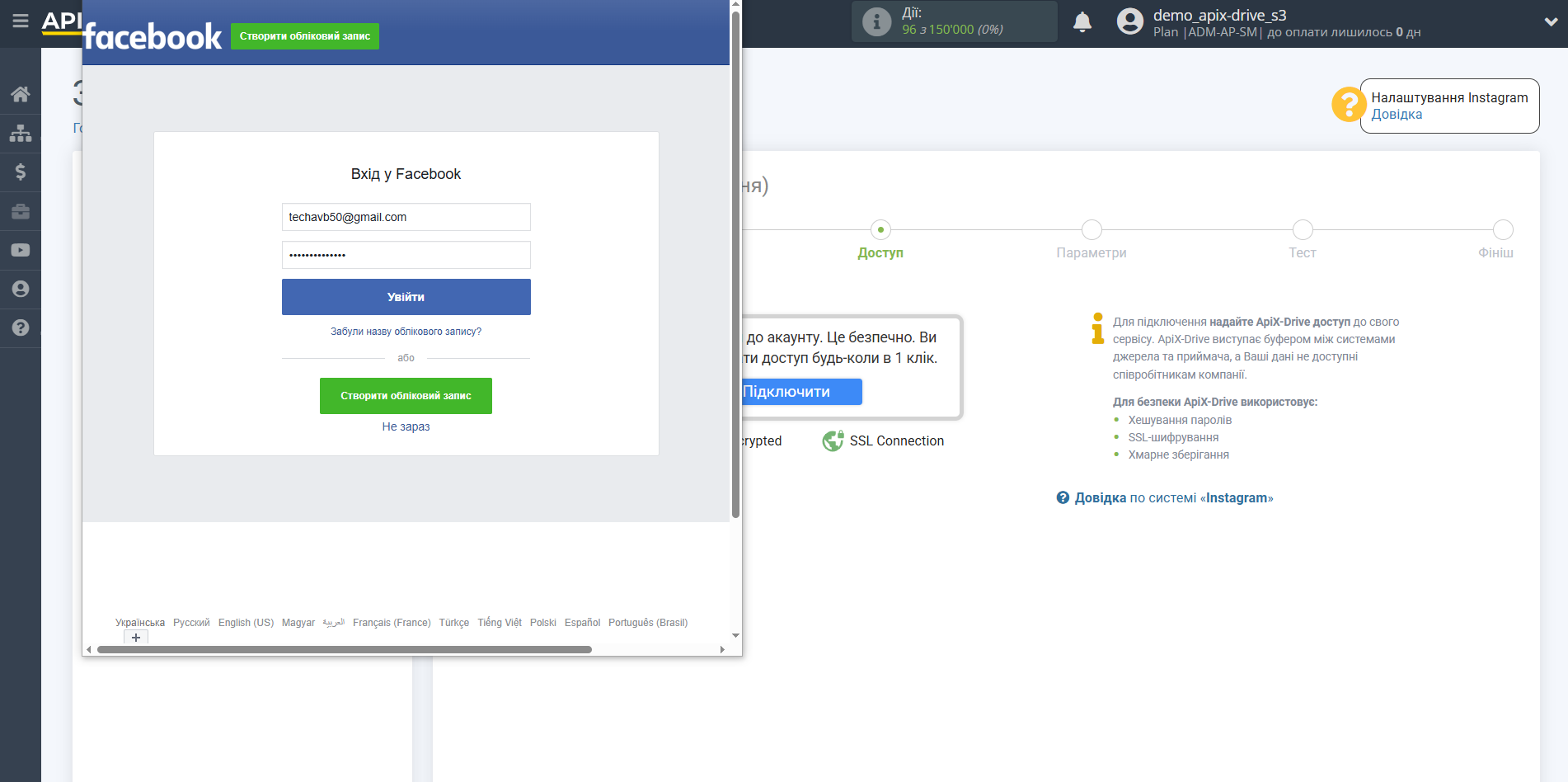This screenshot has width=1568, height=782.
Task: Click the Увійти login button
Action: [x=406, y=297]
